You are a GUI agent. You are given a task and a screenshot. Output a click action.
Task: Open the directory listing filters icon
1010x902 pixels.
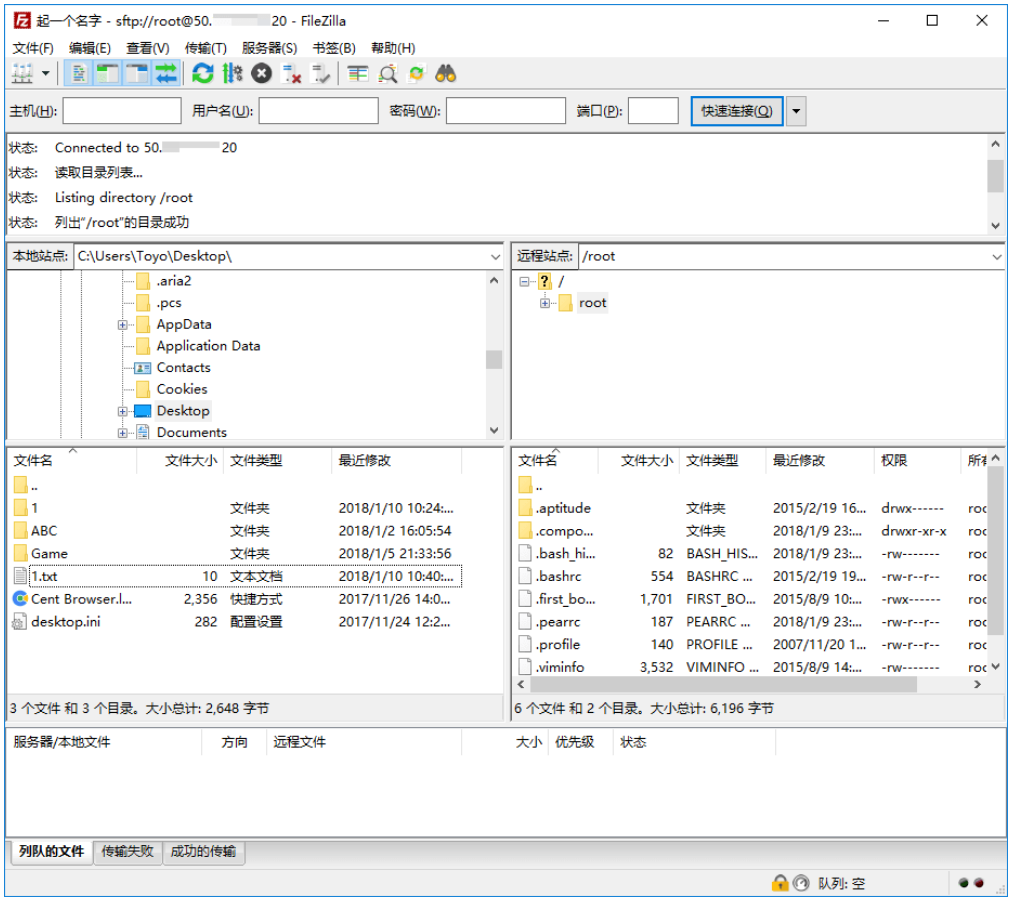[357, 74]
